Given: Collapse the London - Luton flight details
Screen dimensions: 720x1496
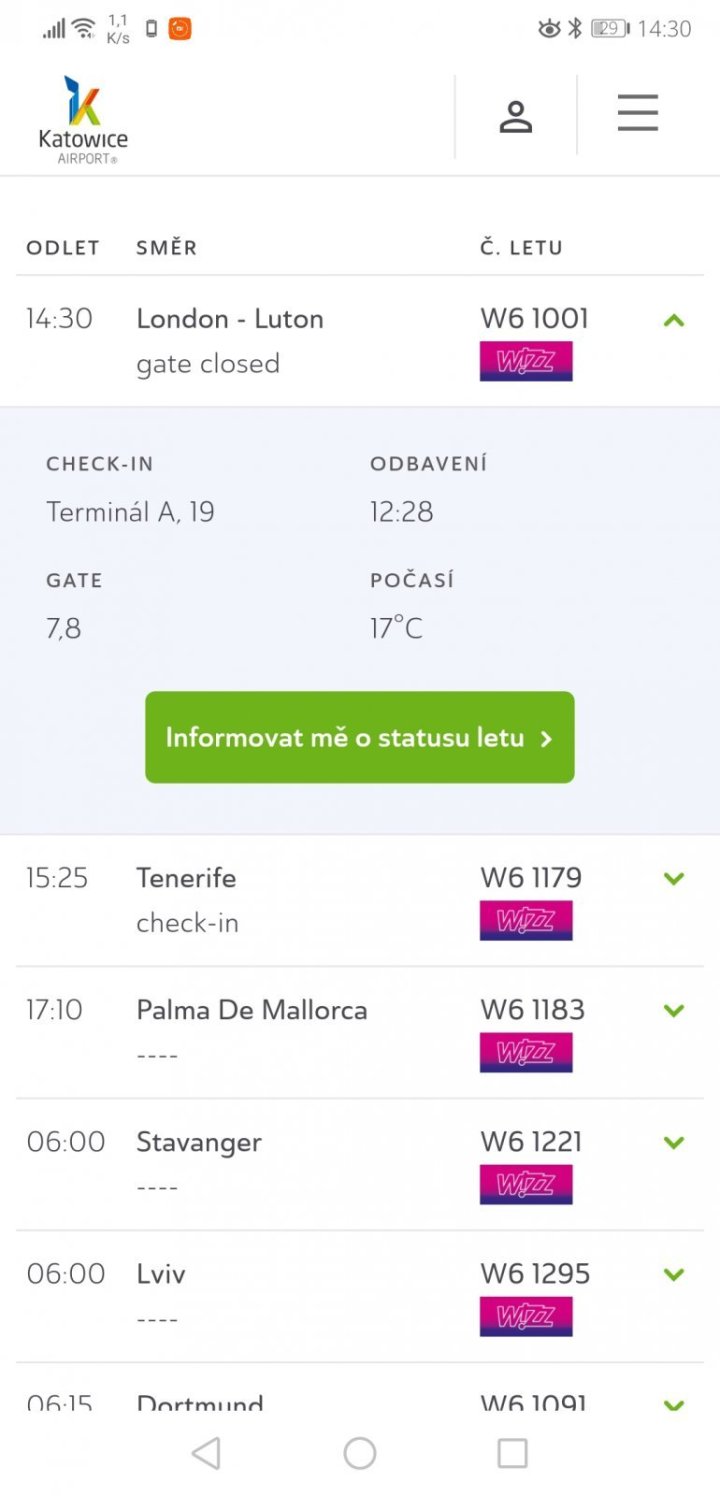Looking at the screenshot, I should point(674,321).
